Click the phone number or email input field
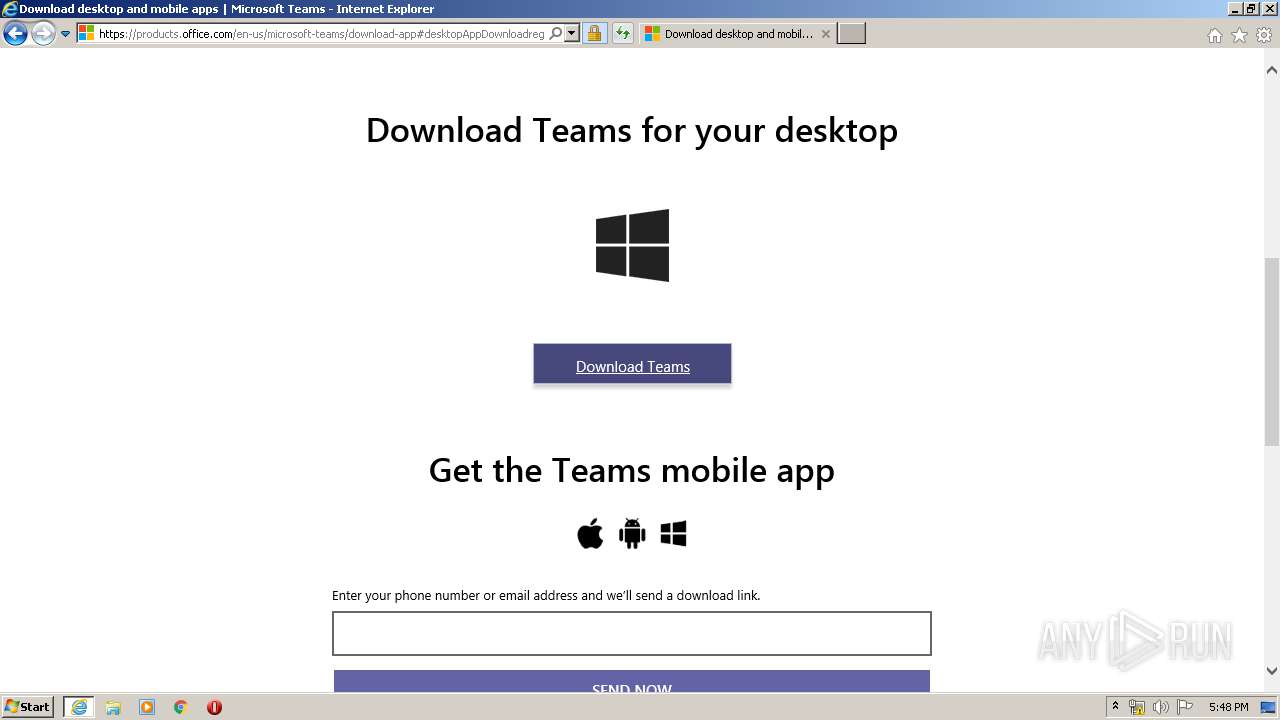 [631, 633]
